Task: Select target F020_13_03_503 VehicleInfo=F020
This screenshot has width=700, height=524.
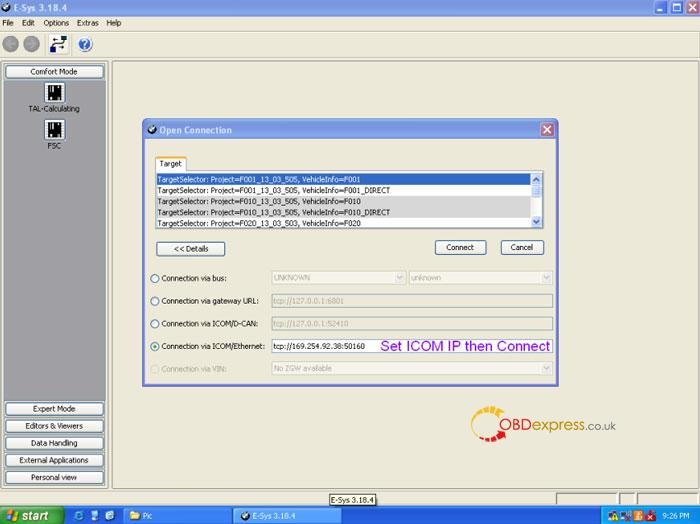Action: 343,223
